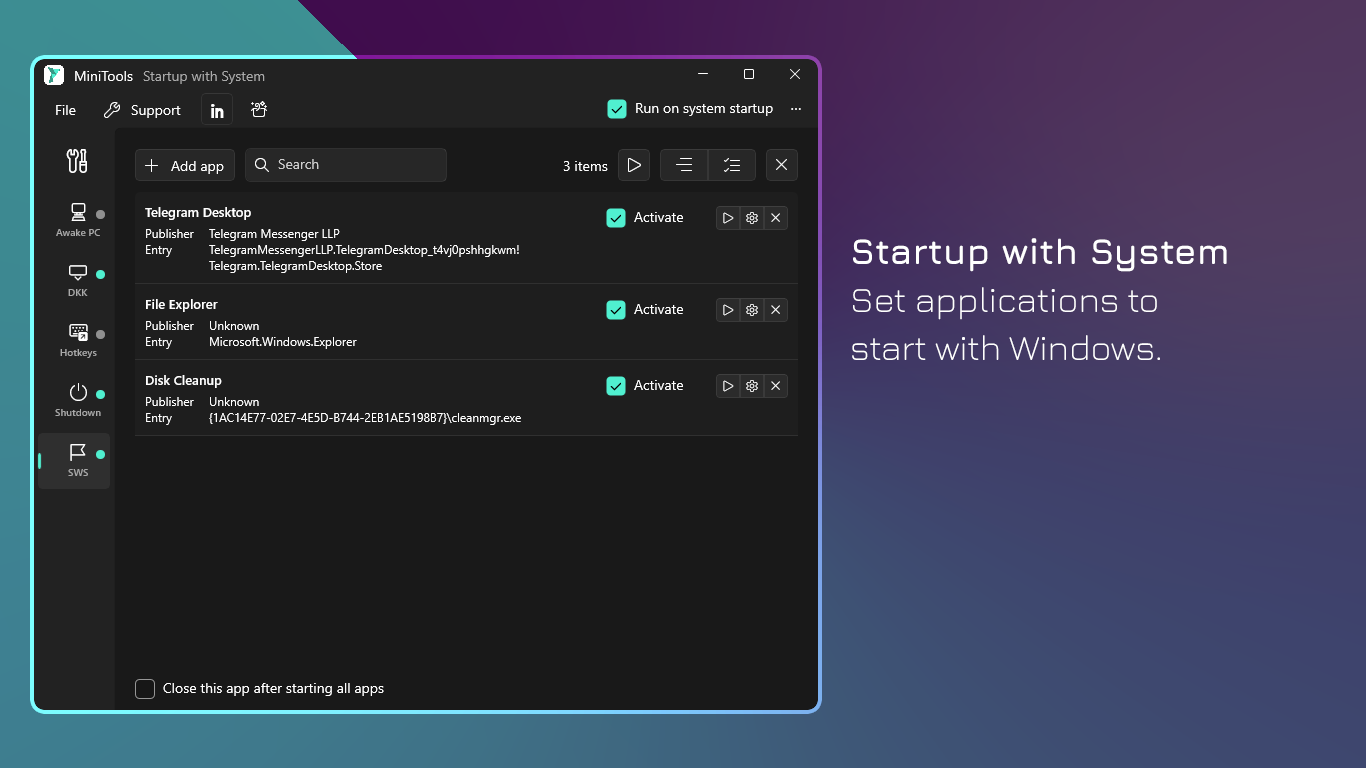Maximize the MiniTools window
Viewport: 1366px width, 768px height.
pyautogui.click(x=749, y=75)
